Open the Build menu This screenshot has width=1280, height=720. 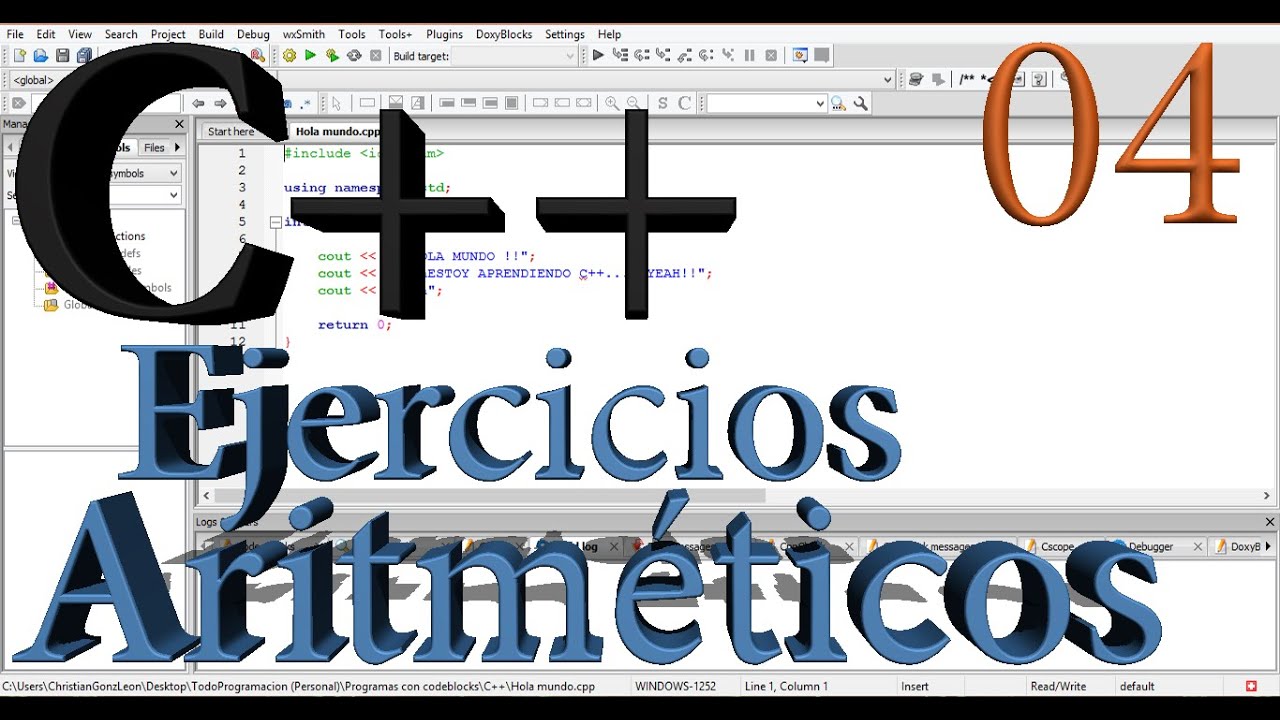coord(211,34)
